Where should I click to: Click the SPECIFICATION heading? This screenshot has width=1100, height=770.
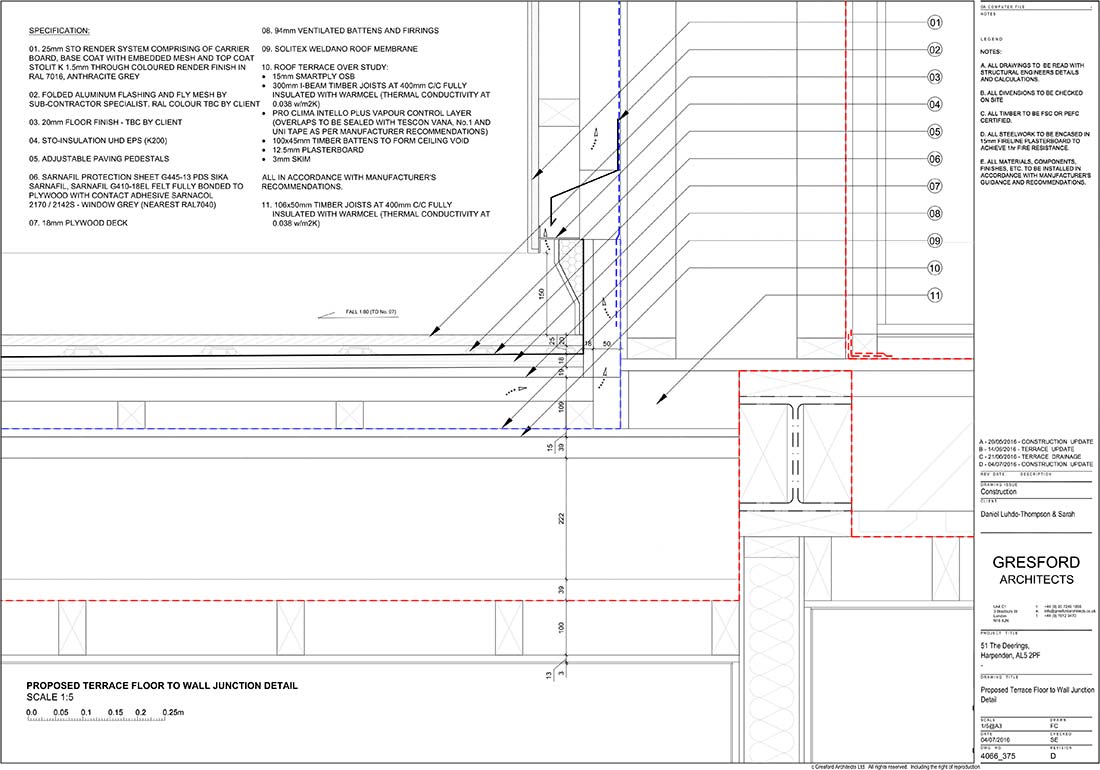[59, 31]
